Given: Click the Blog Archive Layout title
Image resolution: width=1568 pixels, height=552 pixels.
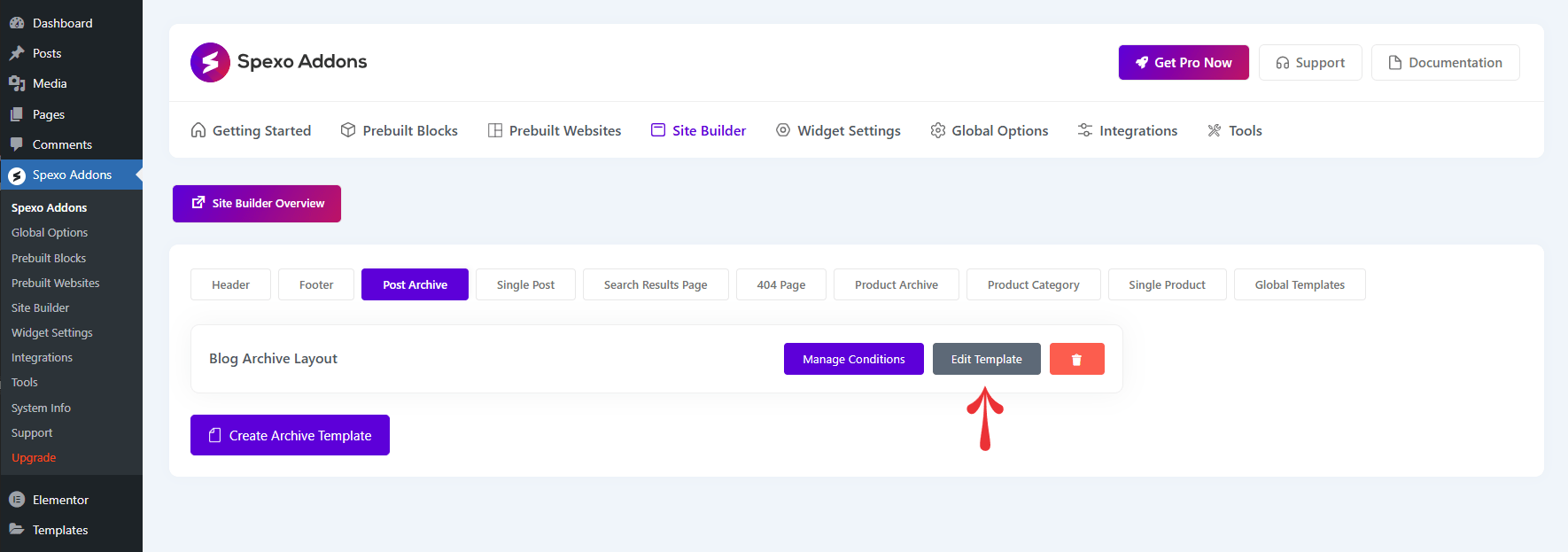Looking at the screenshot, I should click(273, 358).
